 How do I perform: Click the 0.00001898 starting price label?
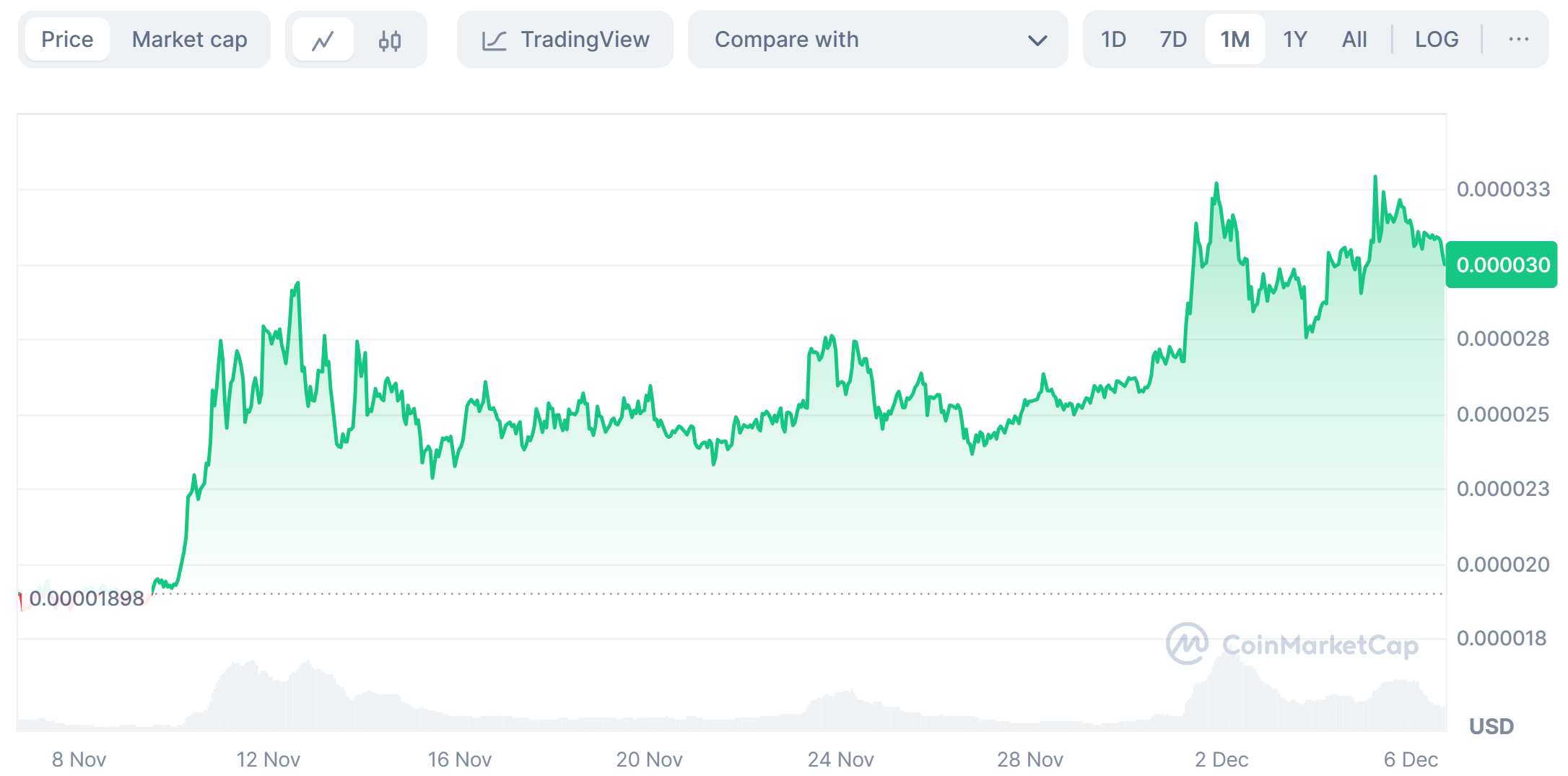coord(87,598)
